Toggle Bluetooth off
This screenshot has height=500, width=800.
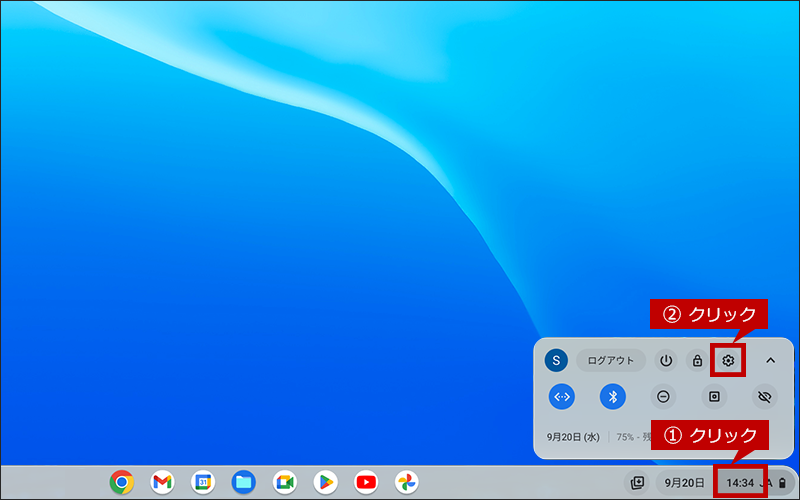(613, 396)
